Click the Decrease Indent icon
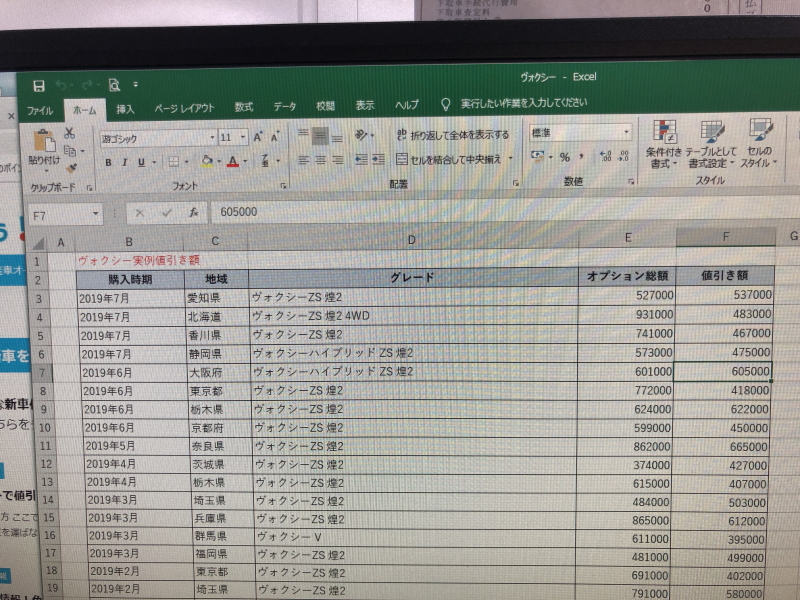This screenshot has height=600, width=800. (x=361, y=160)
